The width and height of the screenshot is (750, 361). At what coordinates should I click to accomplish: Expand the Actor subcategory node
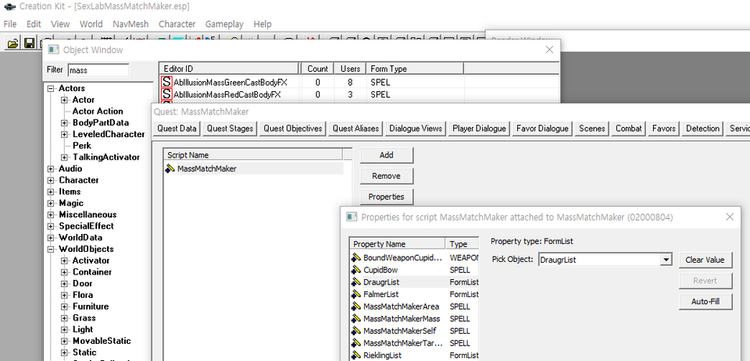(x=64, y=100)
